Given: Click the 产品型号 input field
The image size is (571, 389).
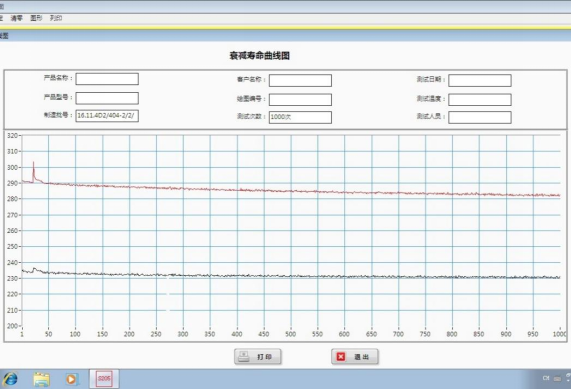Looking at the screenshot, I should [x=107, y=98].
